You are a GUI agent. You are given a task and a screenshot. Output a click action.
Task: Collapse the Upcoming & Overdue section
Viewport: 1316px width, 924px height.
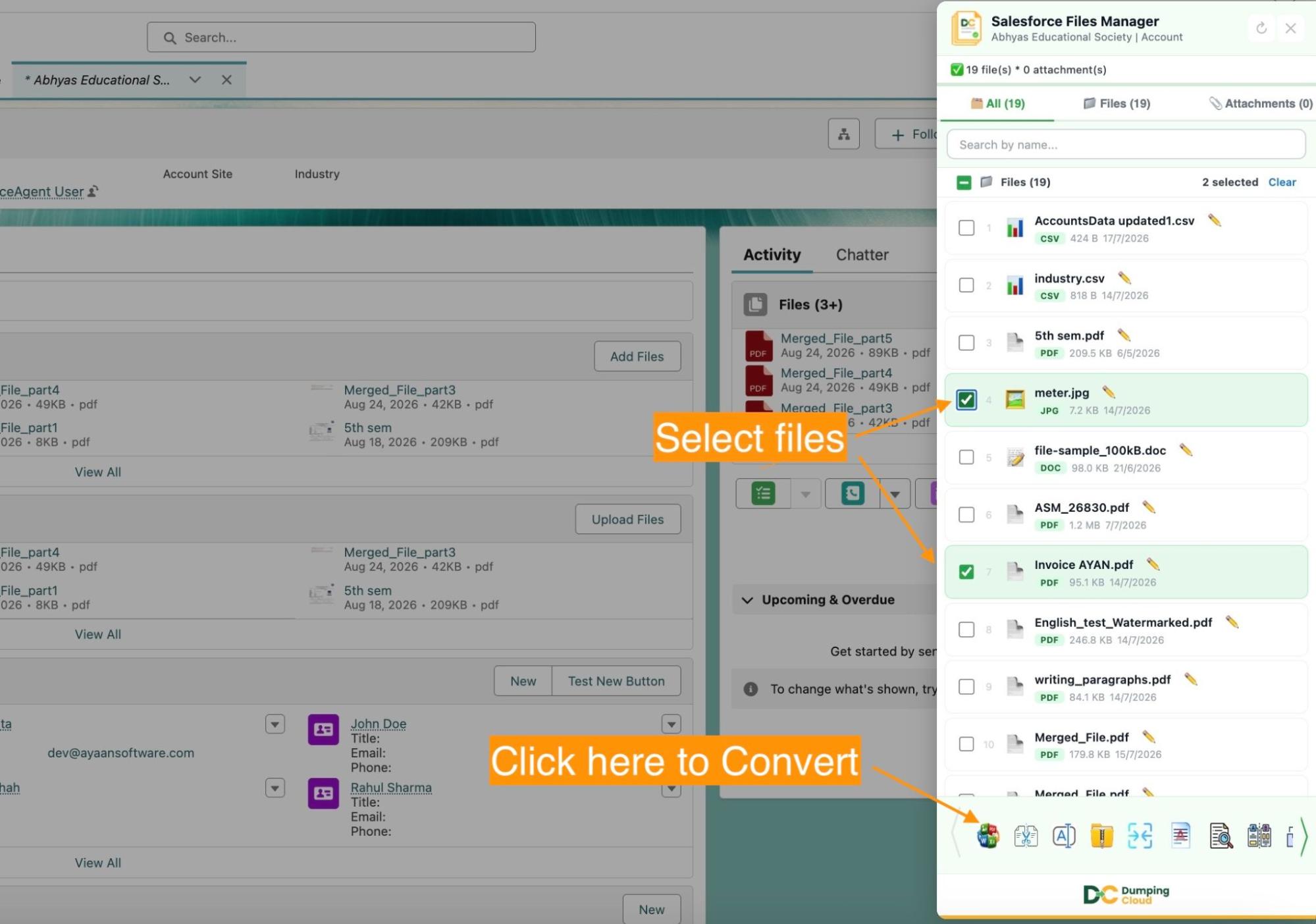(747, 600)
